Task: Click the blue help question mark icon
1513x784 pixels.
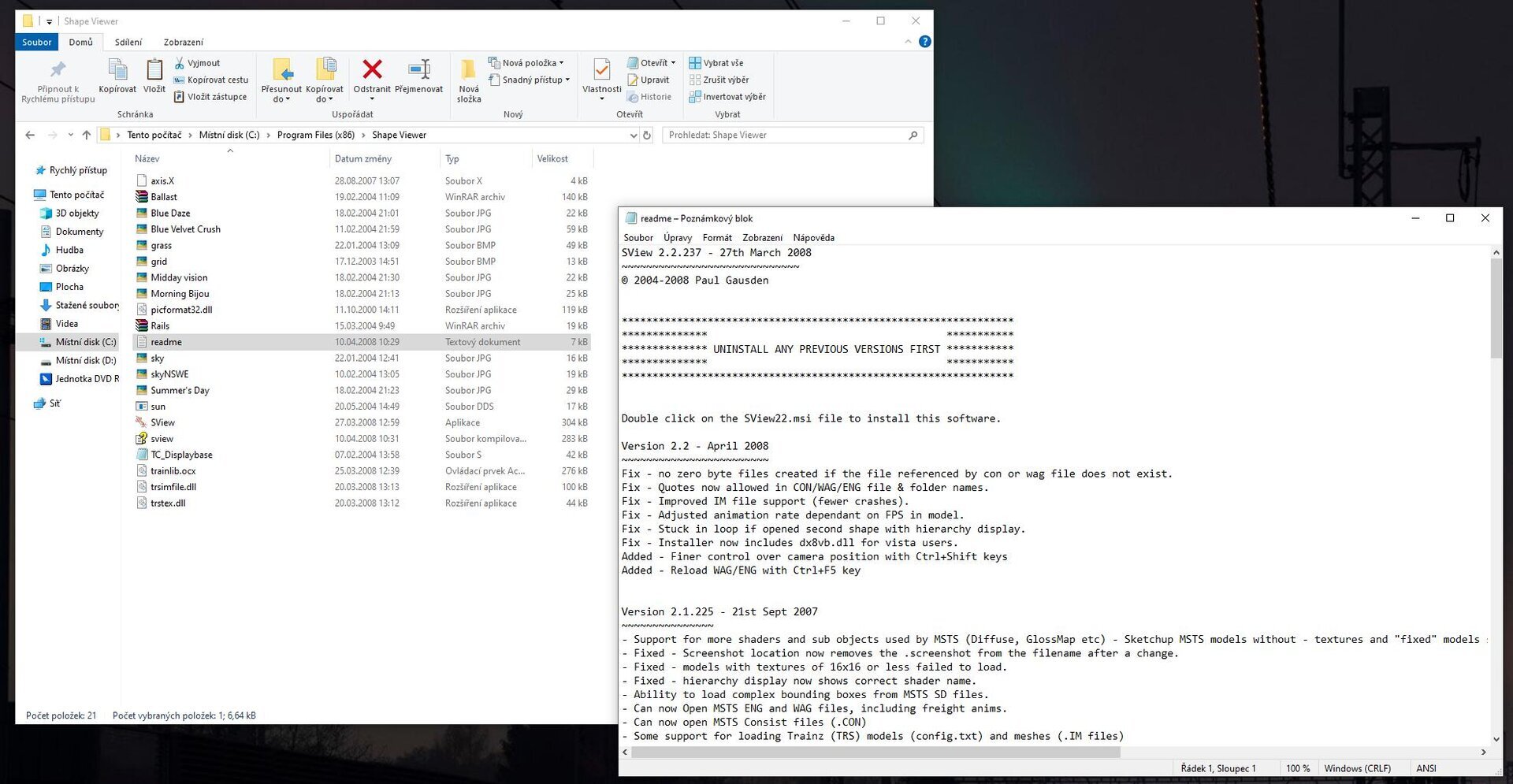Action: [x=925, y=42]
